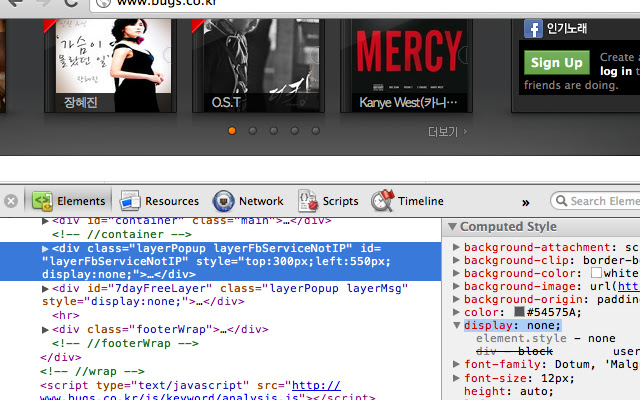The height and width of the screenshot is (400, 640).
Task: Open the Timeline panel
Action: tap(407, 201)
